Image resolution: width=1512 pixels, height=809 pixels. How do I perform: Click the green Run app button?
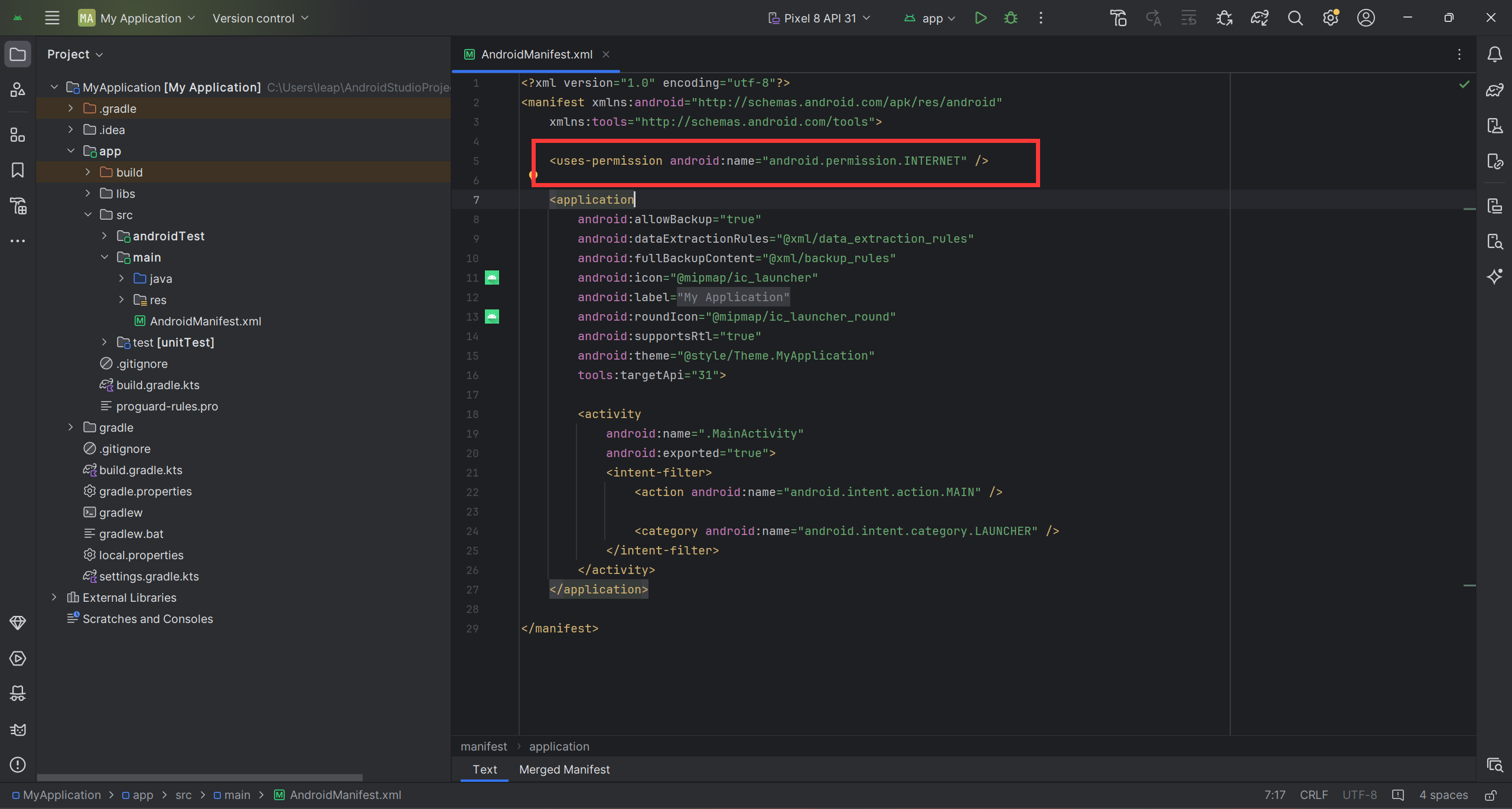point(980,18)
